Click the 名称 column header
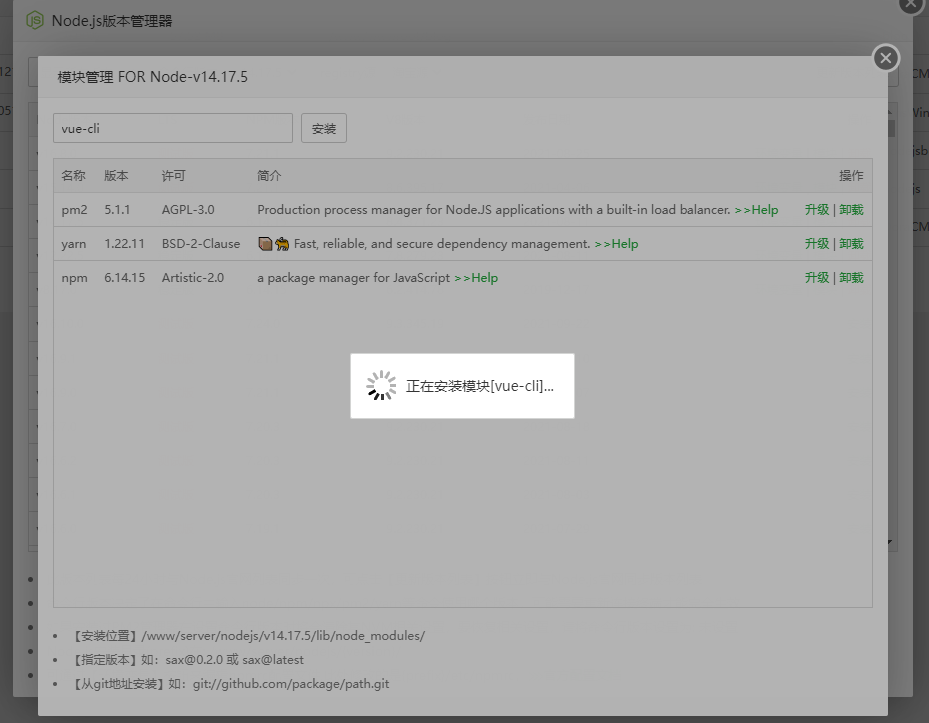929x723 pixels. click(73, 175)
